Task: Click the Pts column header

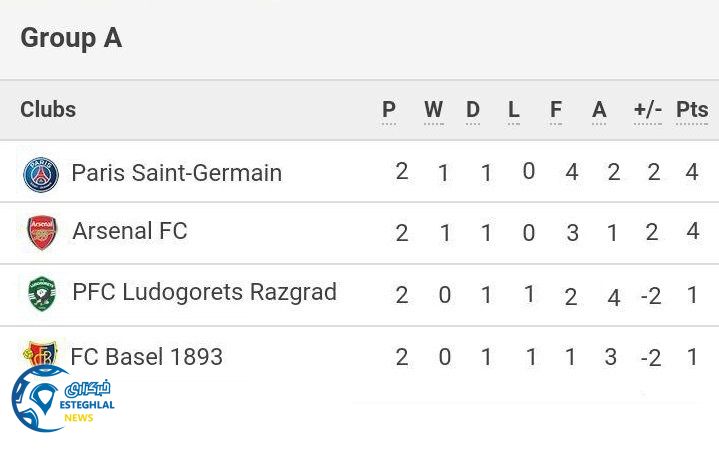Action: [692, 110]
